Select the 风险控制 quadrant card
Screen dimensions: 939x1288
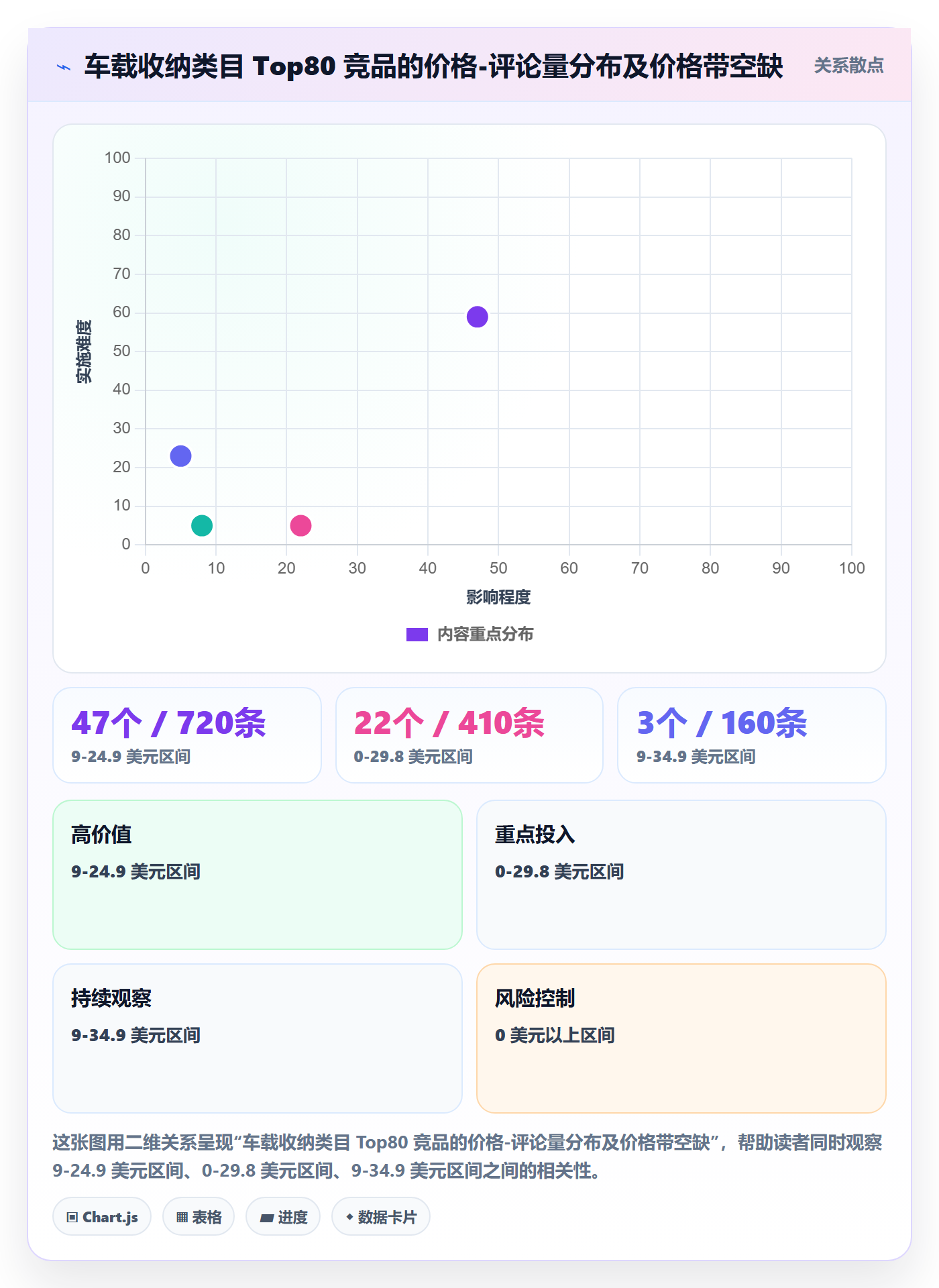(681, 1038)
